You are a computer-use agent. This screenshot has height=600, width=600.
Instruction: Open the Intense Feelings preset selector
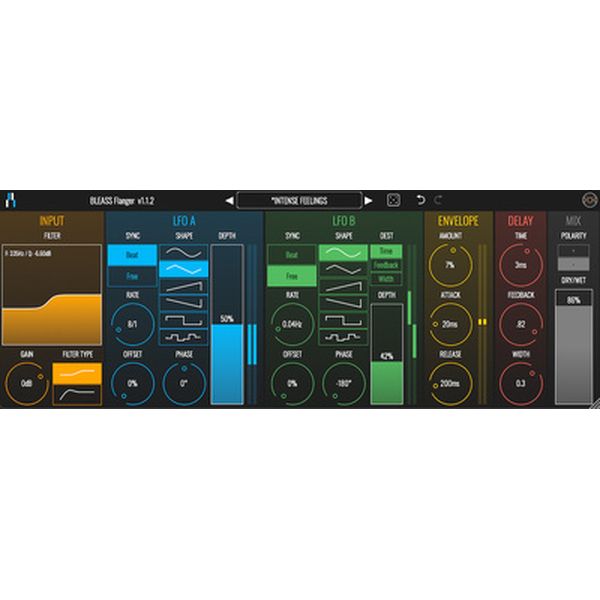[299, 200]
